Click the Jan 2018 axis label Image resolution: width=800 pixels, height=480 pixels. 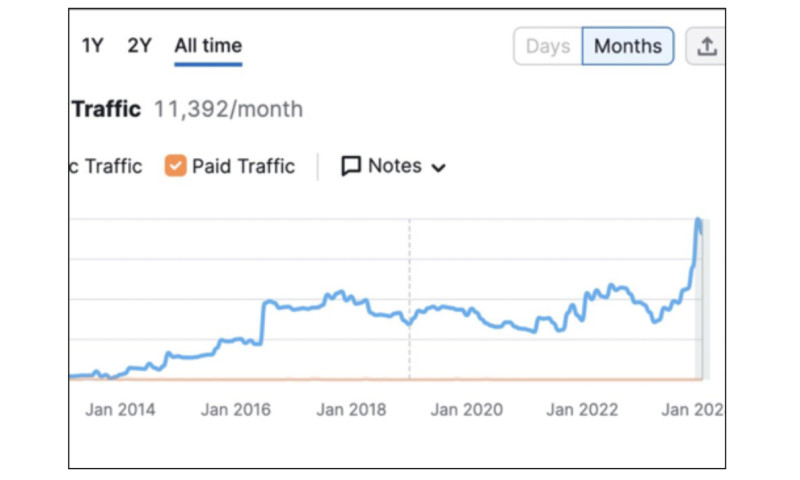click(352, 409)
